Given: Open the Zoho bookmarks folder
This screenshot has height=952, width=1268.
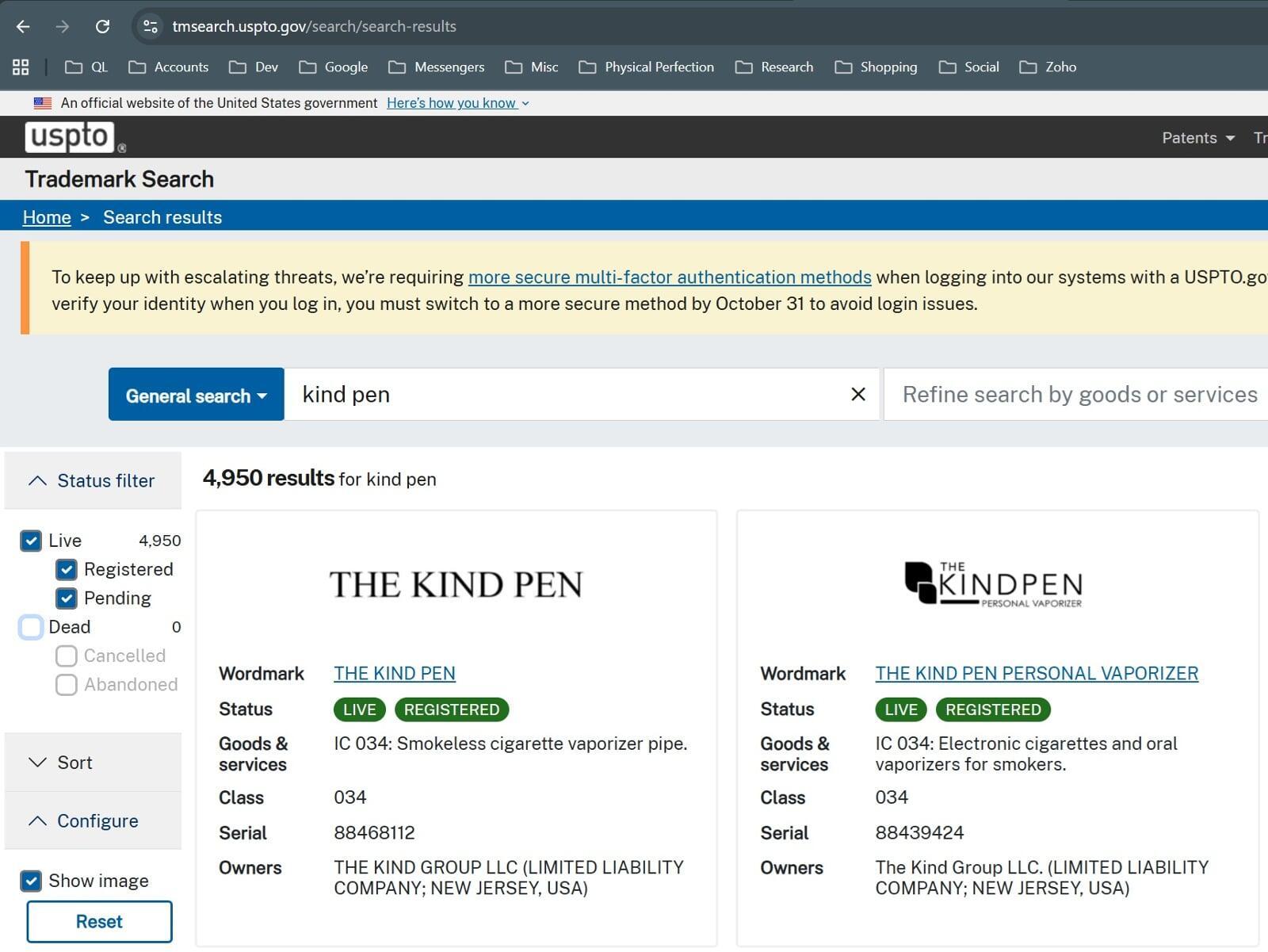Looking at the screenshot, I should tap(1048, 67).
